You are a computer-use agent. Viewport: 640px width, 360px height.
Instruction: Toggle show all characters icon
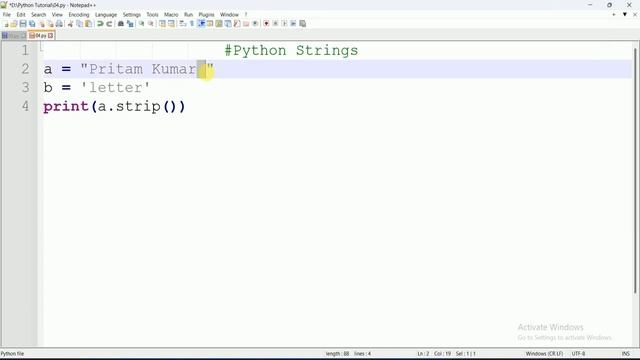[191, 24]
